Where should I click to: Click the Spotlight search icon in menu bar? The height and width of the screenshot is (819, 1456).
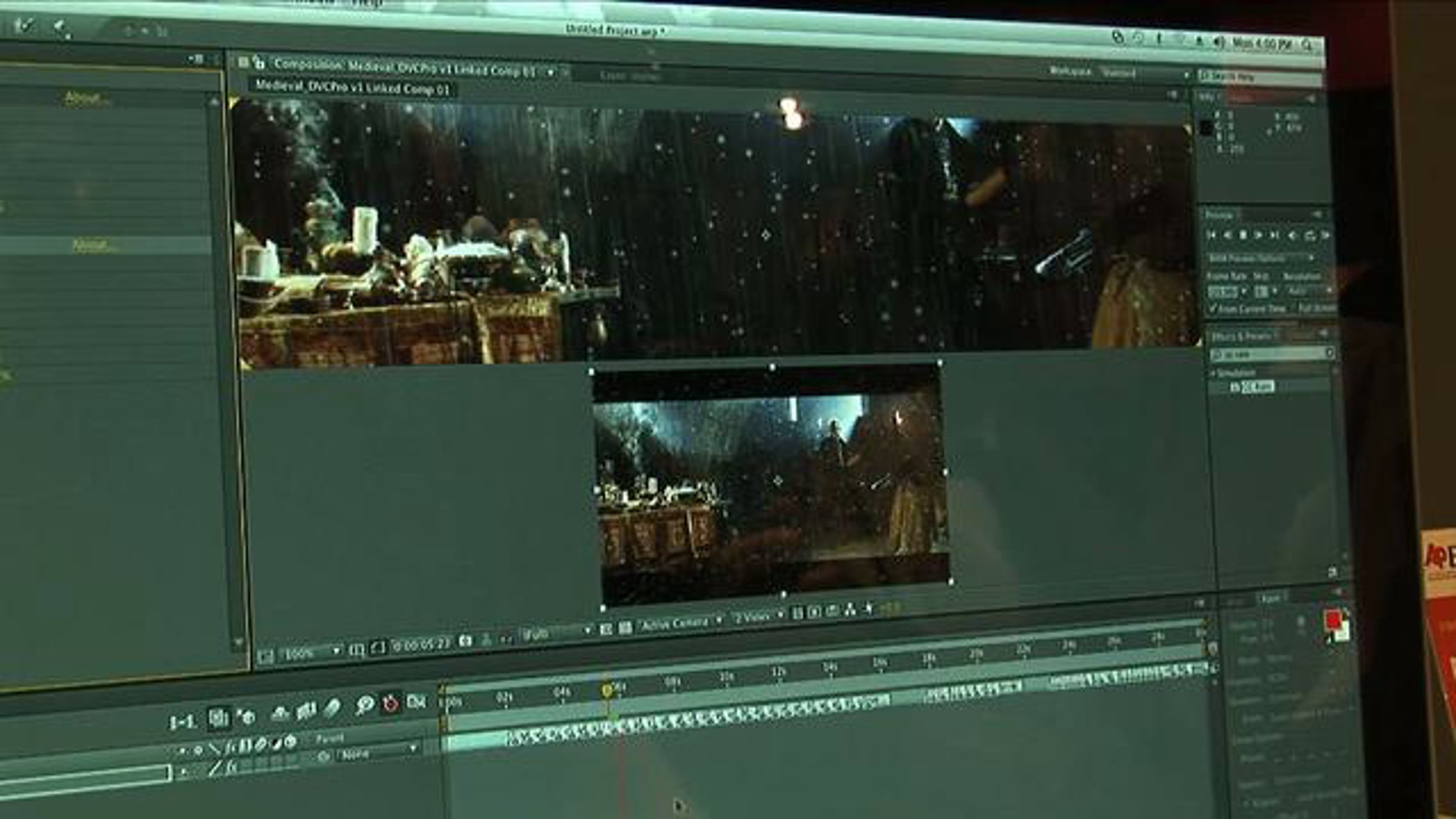pyautogui.click(x=1307, y=44)
